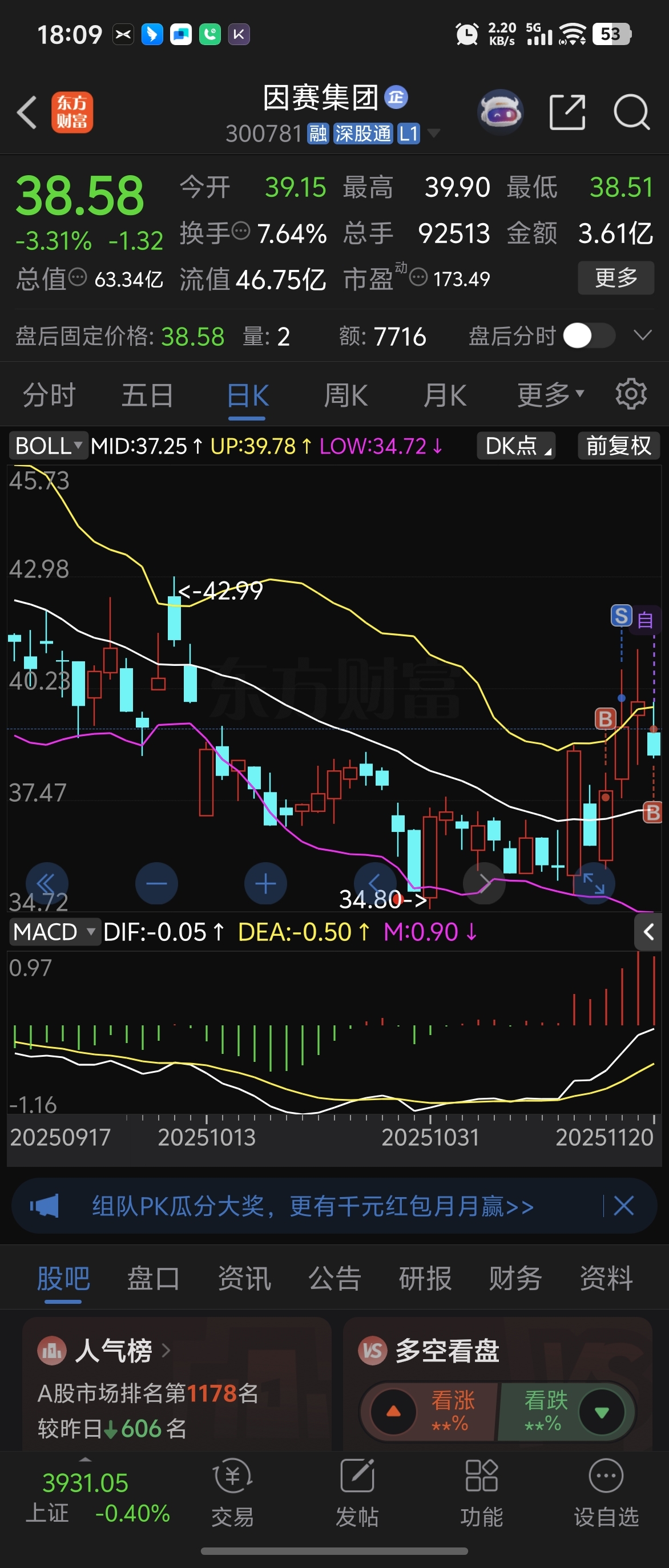The height and width of the screenshot is (1568, 669).
Task: Tap the 融 margin trading badge
Action: click(318, 134)
